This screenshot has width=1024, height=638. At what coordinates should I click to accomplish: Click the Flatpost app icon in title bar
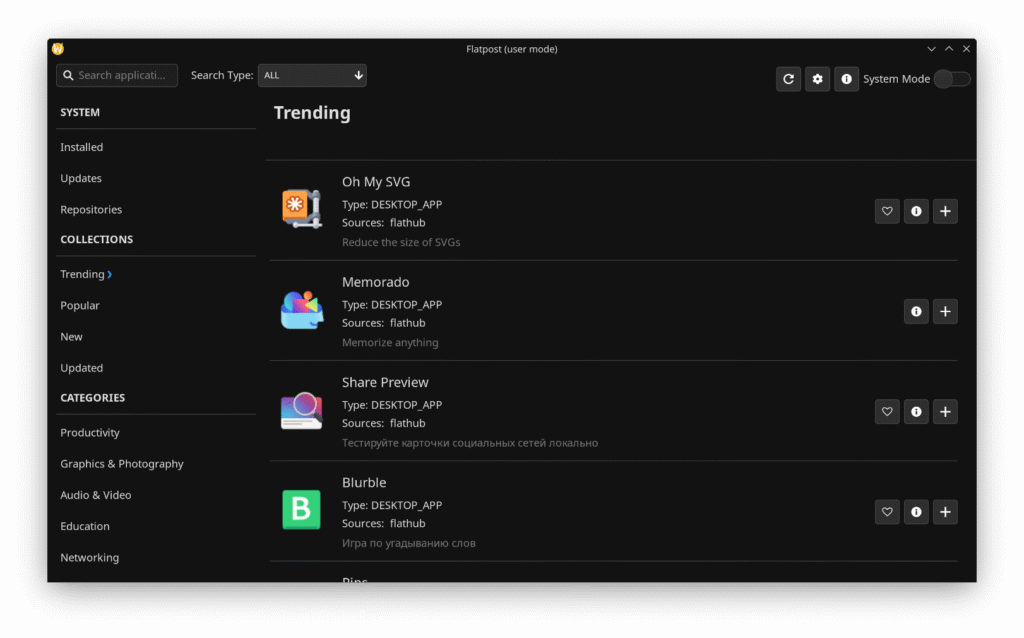58,49
